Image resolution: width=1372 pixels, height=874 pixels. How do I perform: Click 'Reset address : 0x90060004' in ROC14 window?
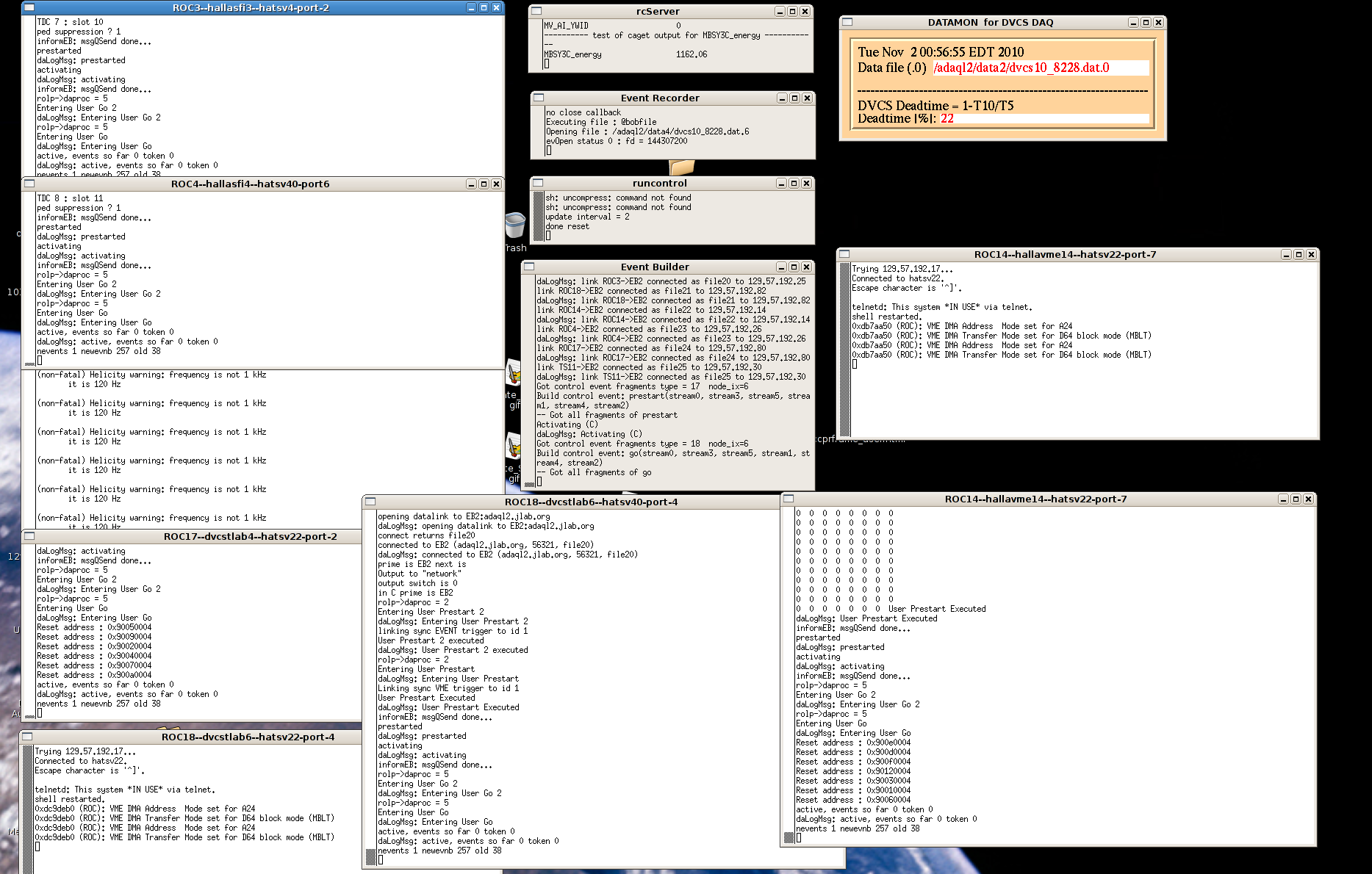(853, 800)
